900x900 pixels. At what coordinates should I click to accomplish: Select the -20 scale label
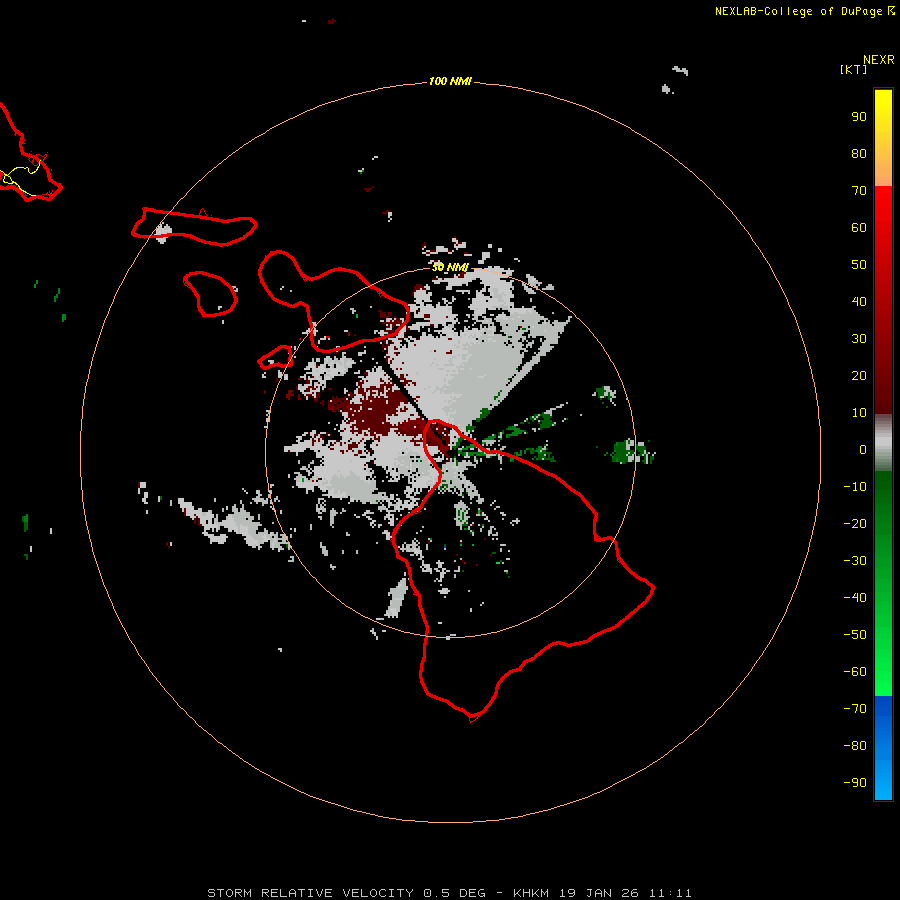click(x=855, y=523)
